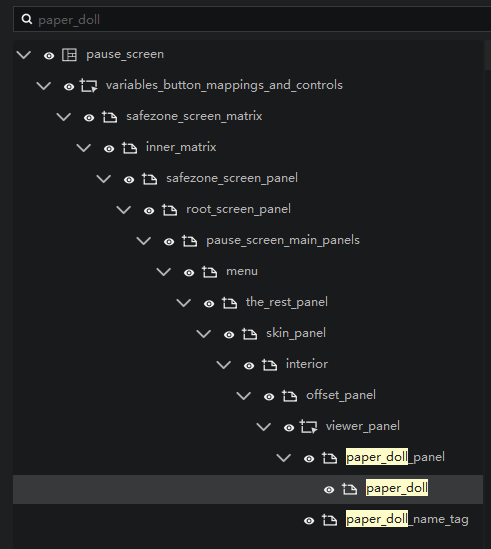Hide pause_screen using its eye icon

pos(49,55)
